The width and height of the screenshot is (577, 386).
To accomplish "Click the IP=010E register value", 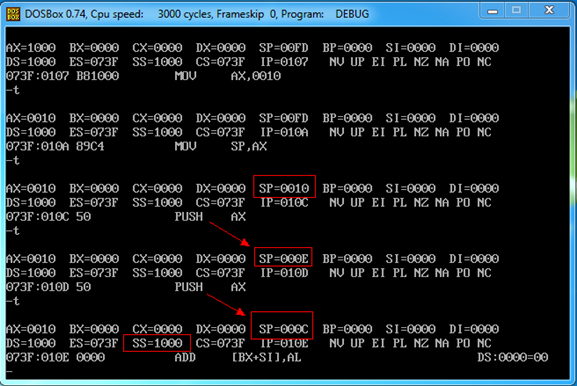I will [x=284, y=343].
